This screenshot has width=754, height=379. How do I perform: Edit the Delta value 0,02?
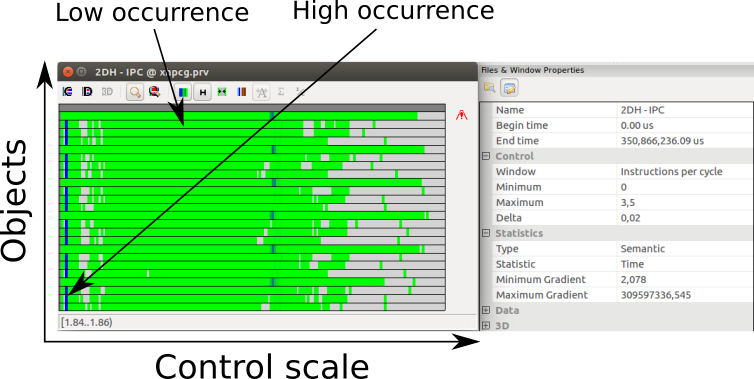684,218
